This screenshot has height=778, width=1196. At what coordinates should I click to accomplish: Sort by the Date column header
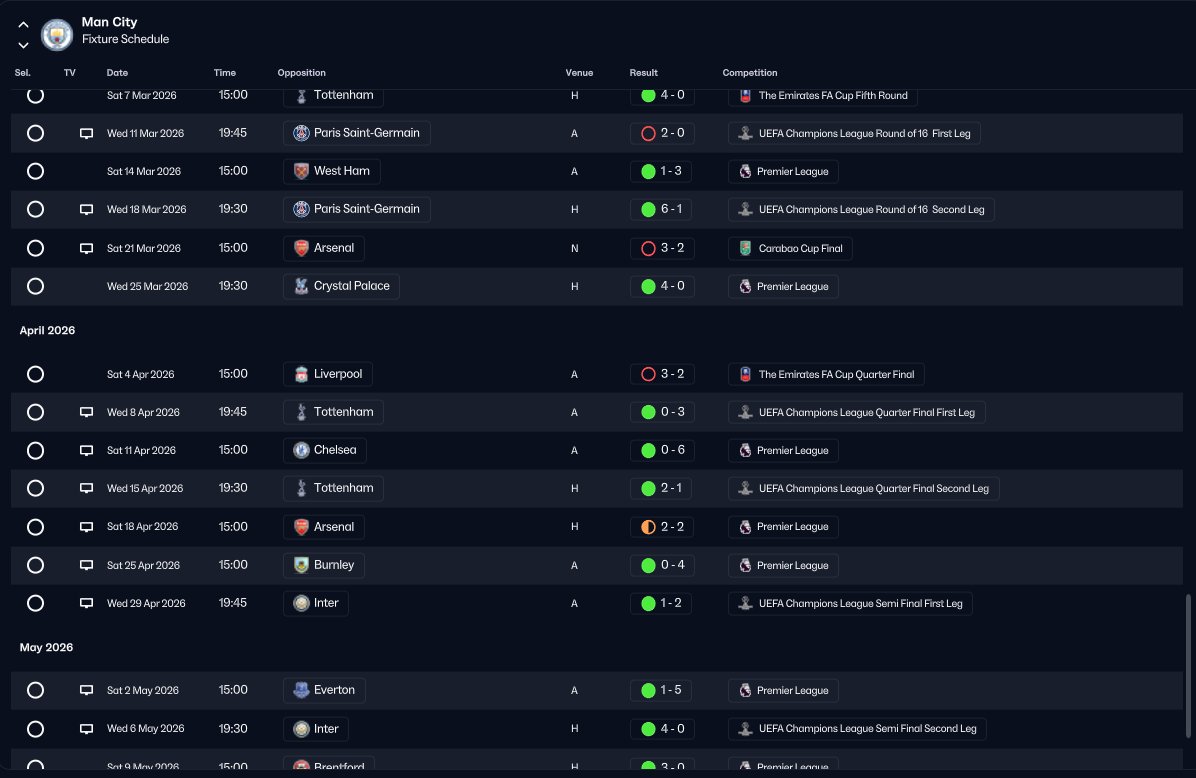[117, 72]
